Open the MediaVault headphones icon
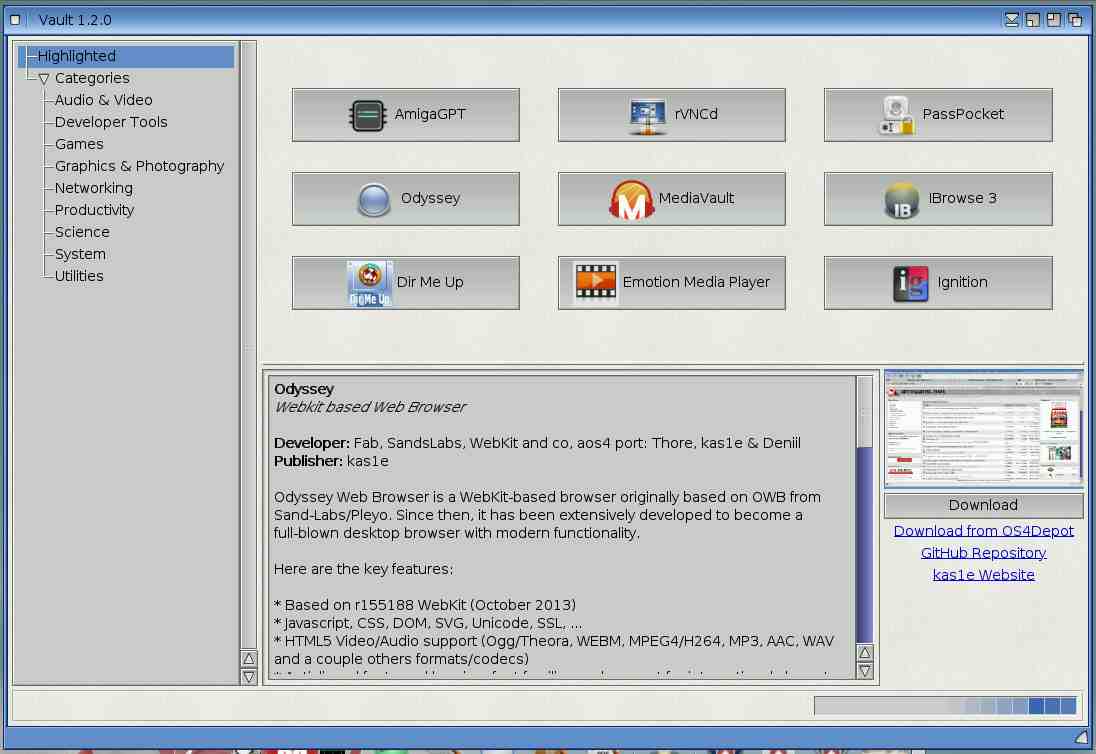 631,199
